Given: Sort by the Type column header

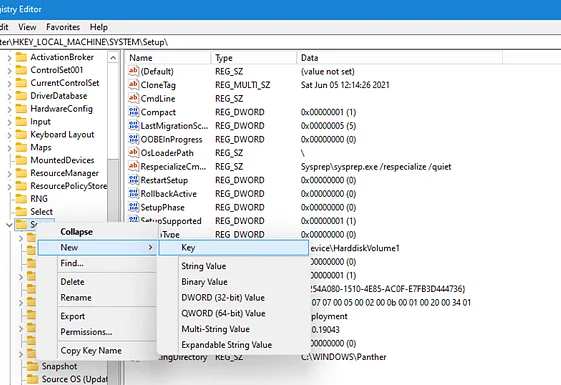Looking at the screenshot, I should pyautogui.click(x=254, y=58).
